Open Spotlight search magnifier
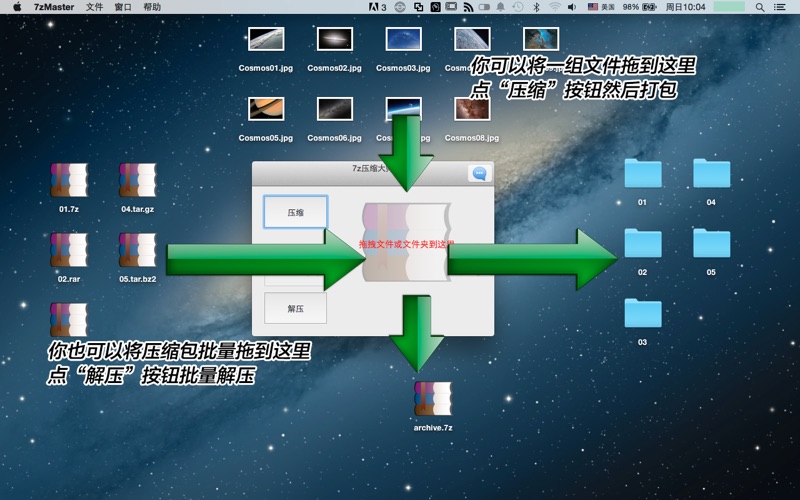800x500 pixels. click(760, 7)
